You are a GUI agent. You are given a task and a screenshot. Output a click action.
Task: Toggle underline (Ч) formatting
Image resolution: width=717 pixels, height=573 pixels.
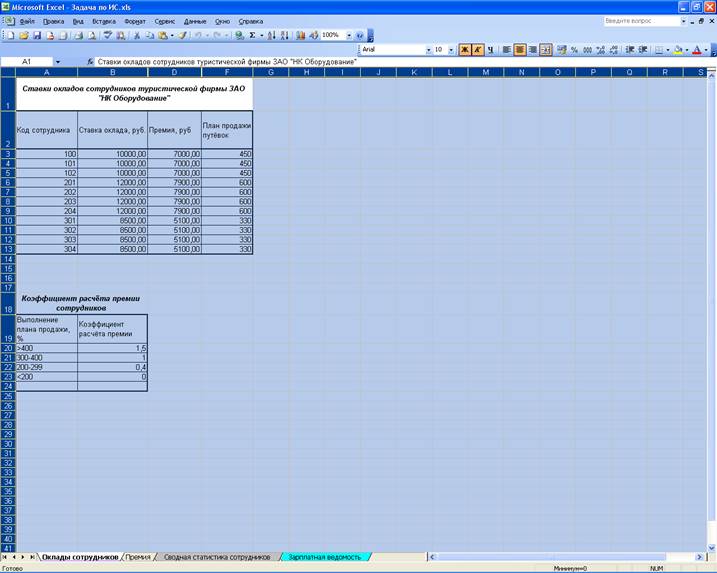490,49
